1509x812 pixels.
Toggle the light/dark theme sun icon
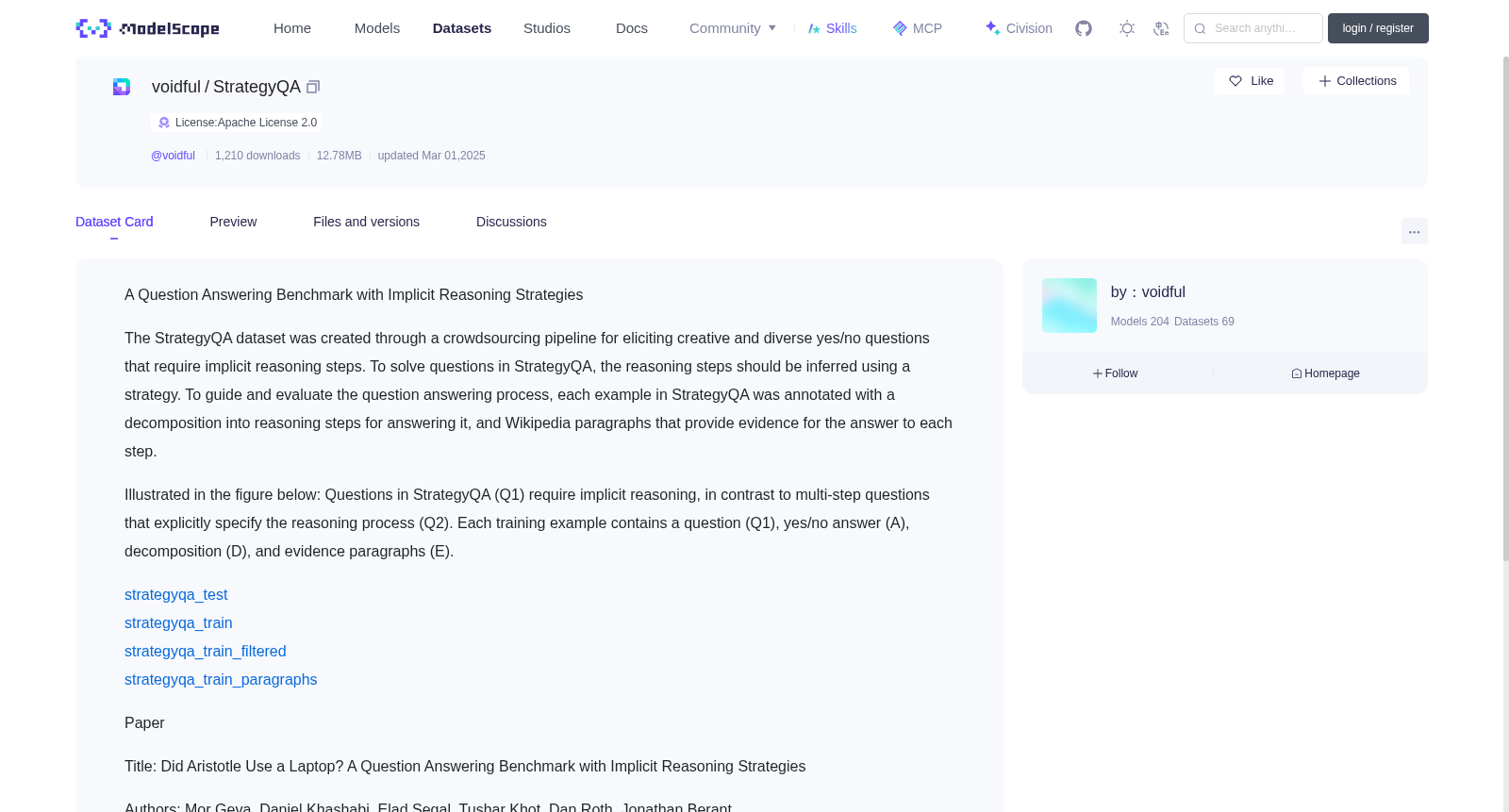pos(1127,28)
